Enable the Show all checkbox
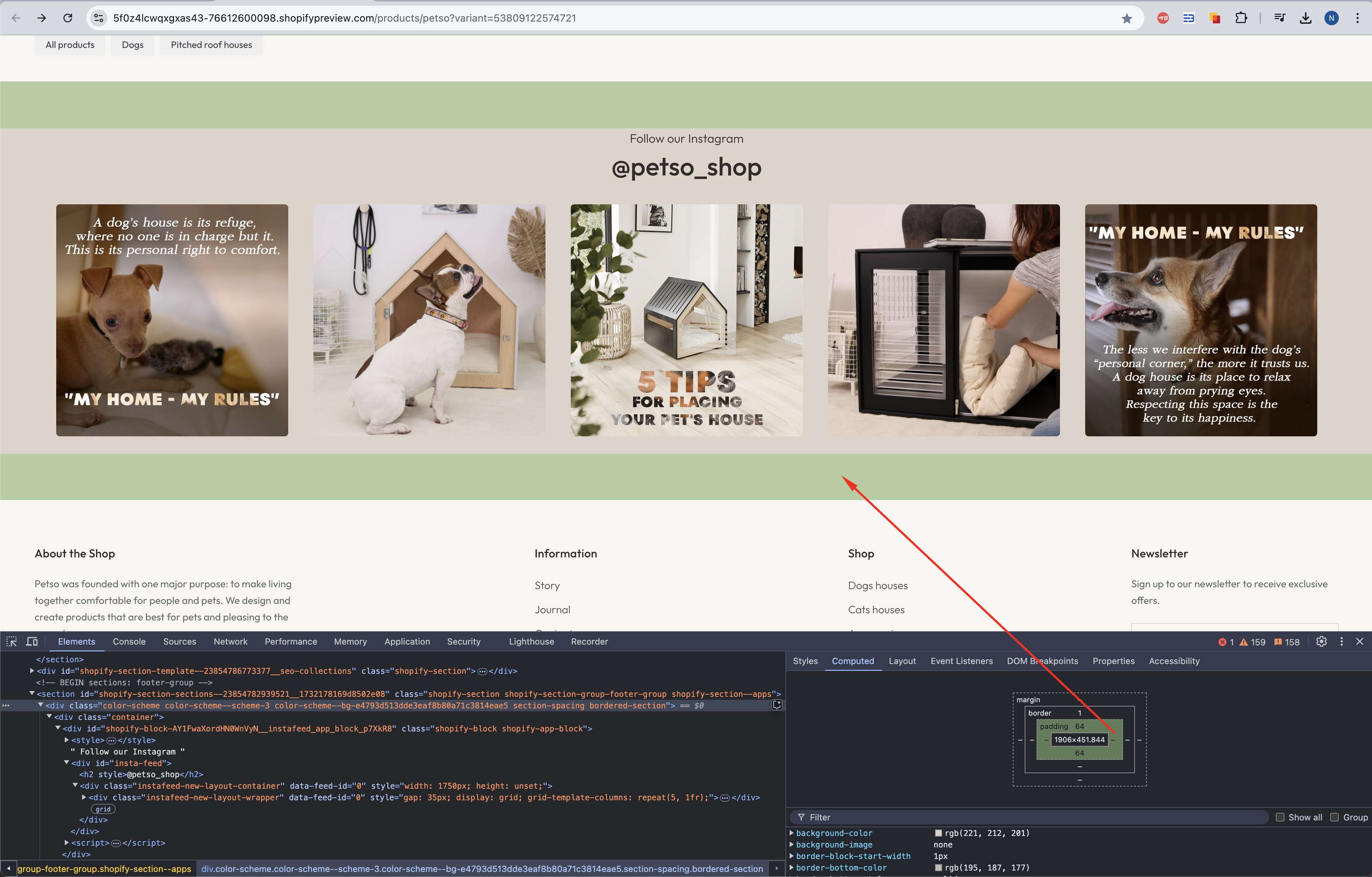The width and height of the screenshot is (1372, 877). point(1280,817)
